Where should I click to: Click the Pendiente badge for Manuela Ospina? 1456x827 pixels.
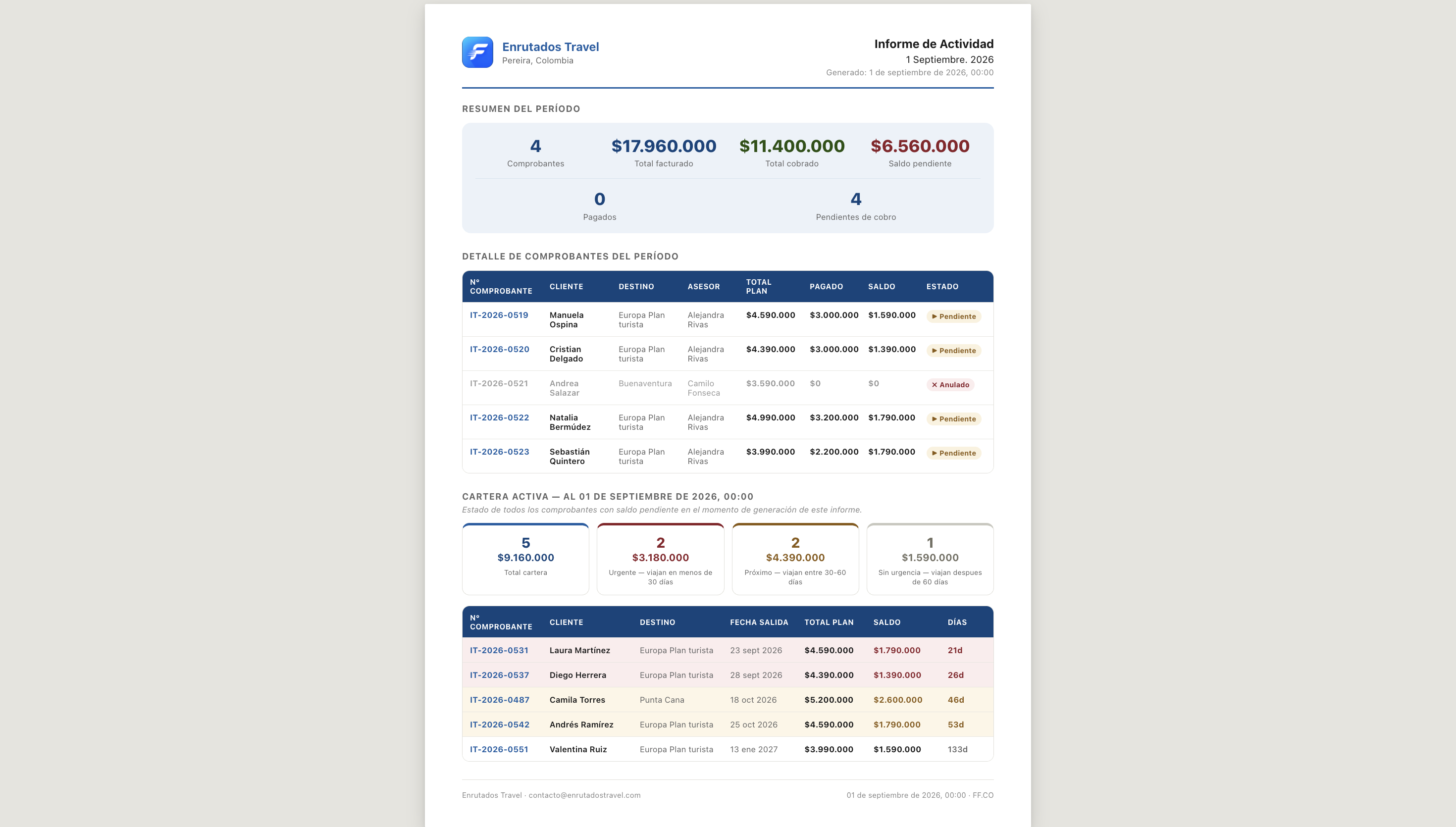[953, 316]
